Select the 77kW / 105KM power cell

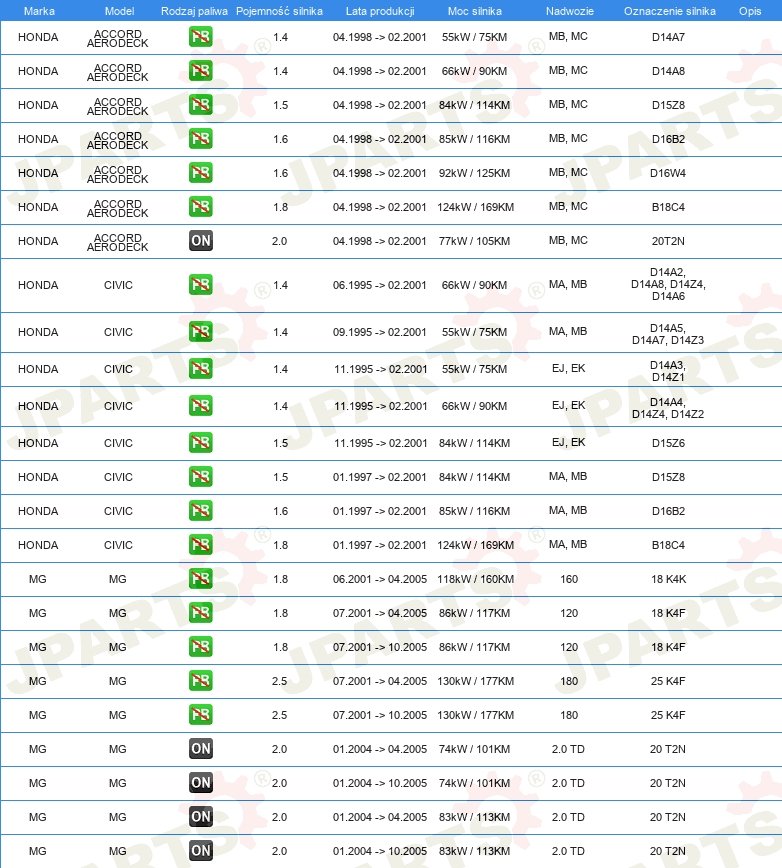[x=474, y=241]
